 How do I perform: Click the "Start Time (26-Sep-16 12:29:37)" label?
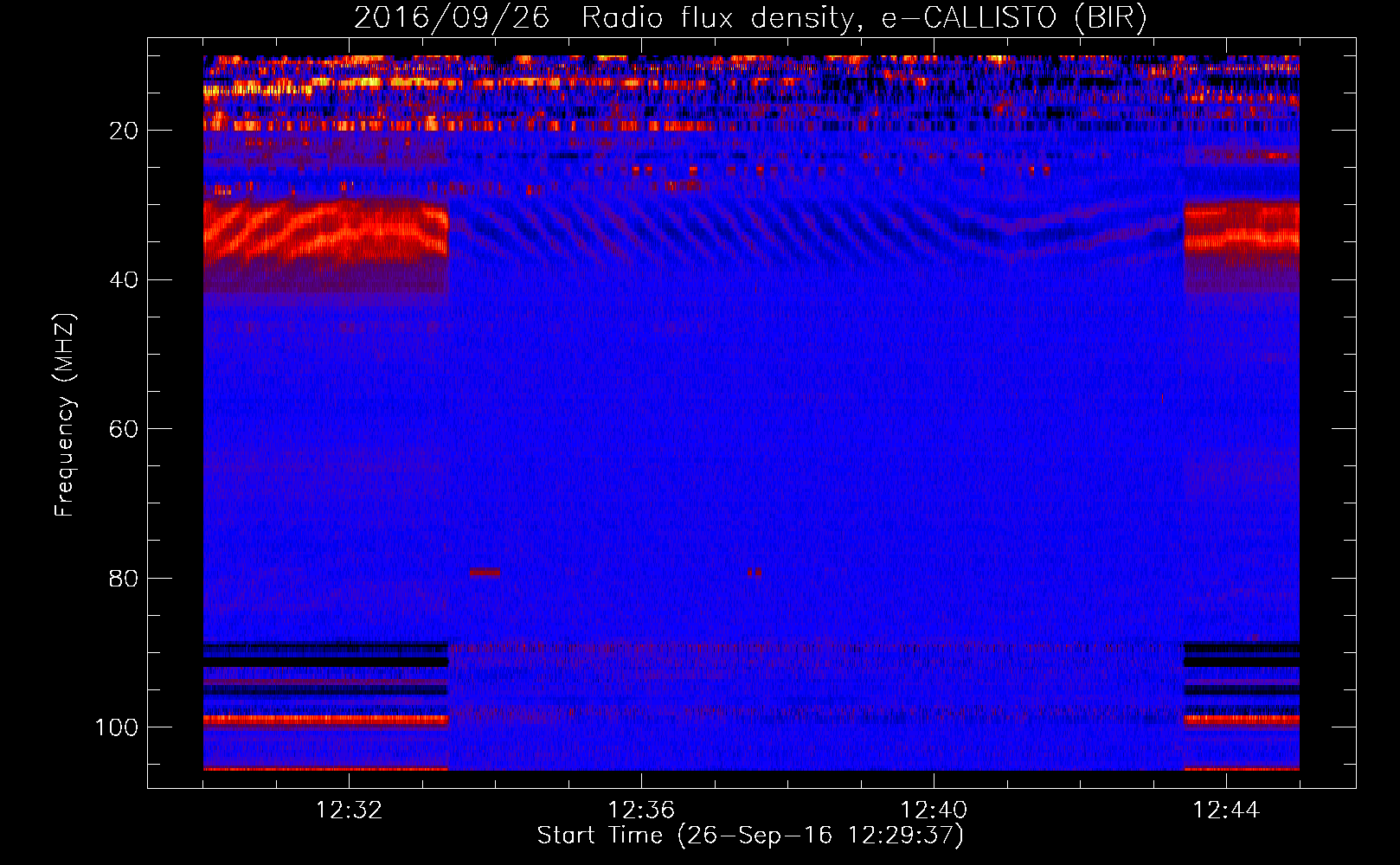pyautogui.click(x=750, y=836)
